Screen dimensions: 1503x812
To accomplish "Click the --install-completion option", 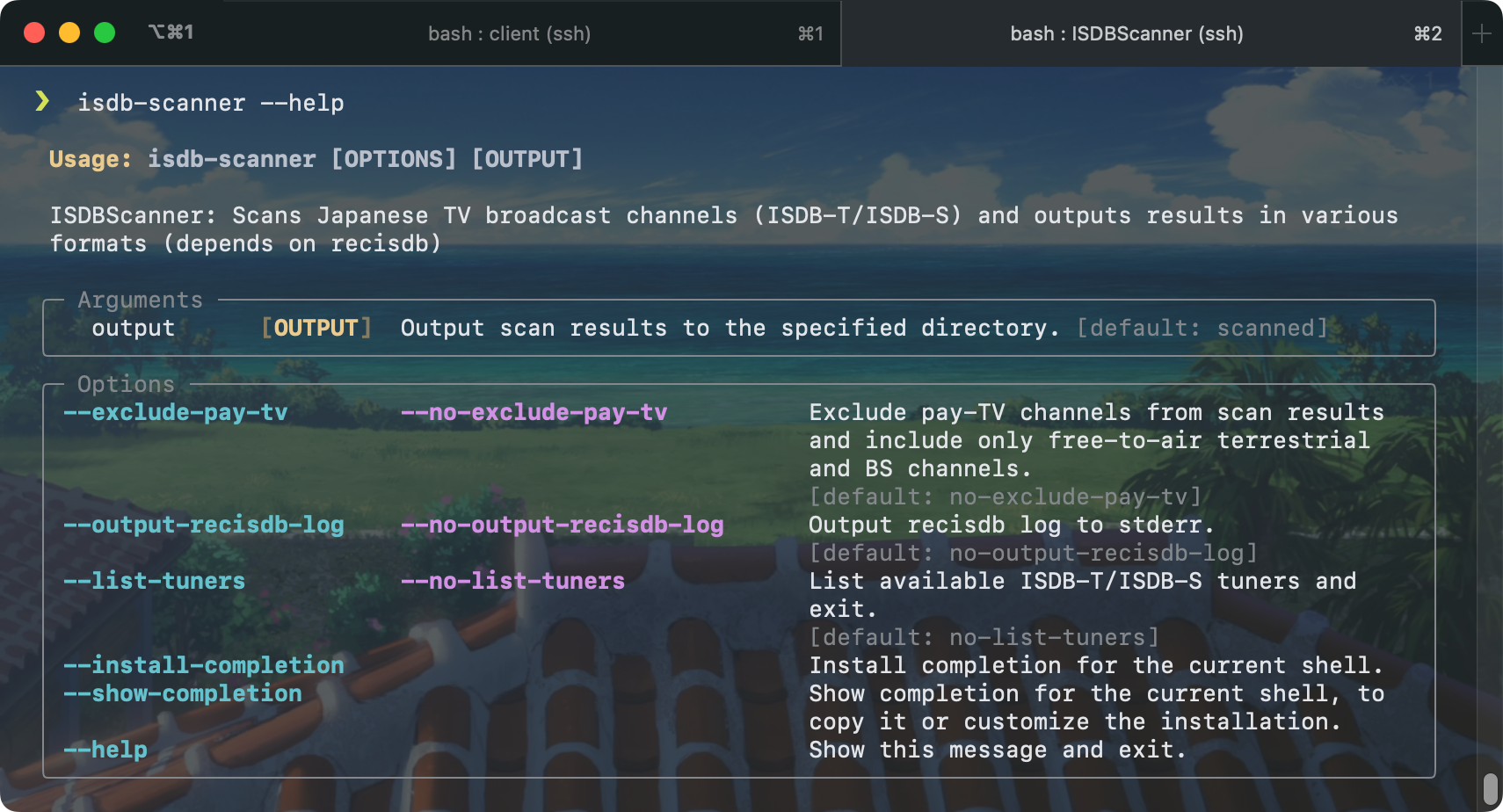I will (205, 665).
